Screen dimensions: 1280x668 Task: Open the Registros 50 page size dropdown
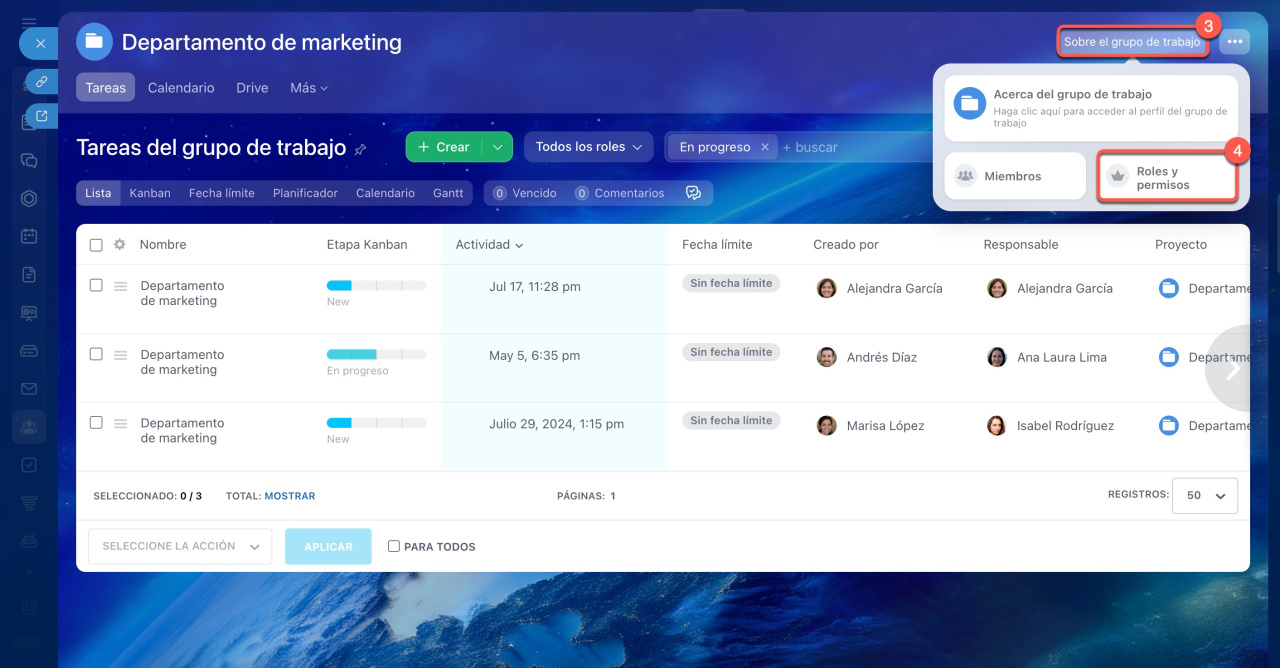click(1205, 496)
